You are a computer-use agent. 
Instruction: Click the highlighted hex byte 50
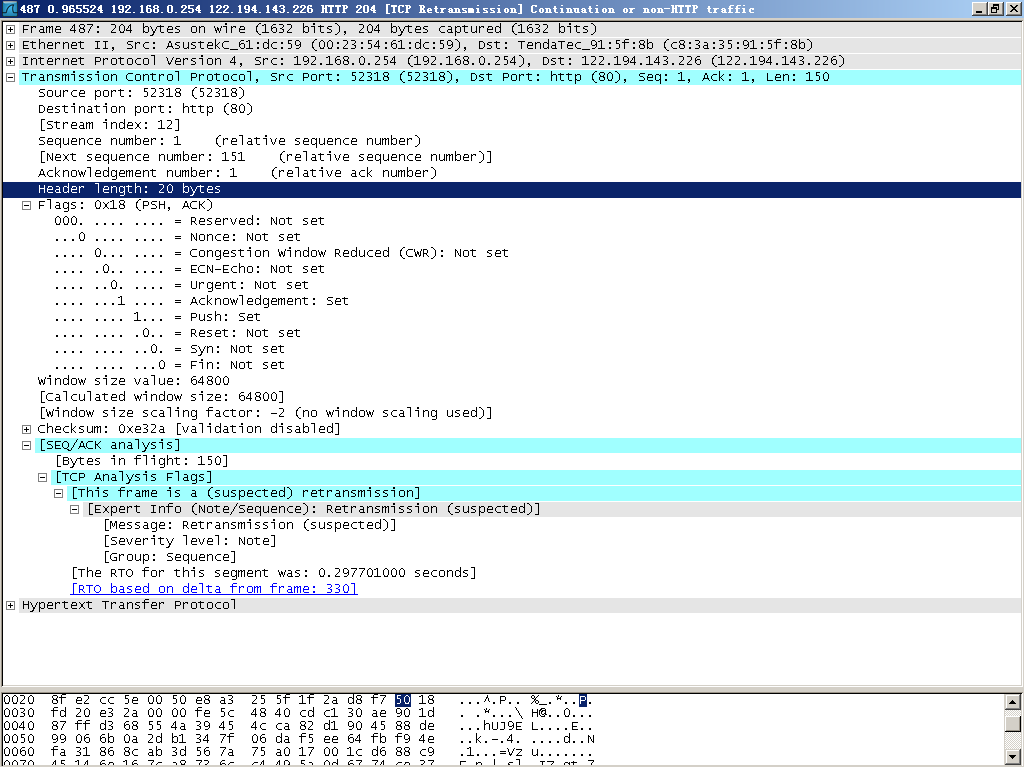(x=403, y=700)
